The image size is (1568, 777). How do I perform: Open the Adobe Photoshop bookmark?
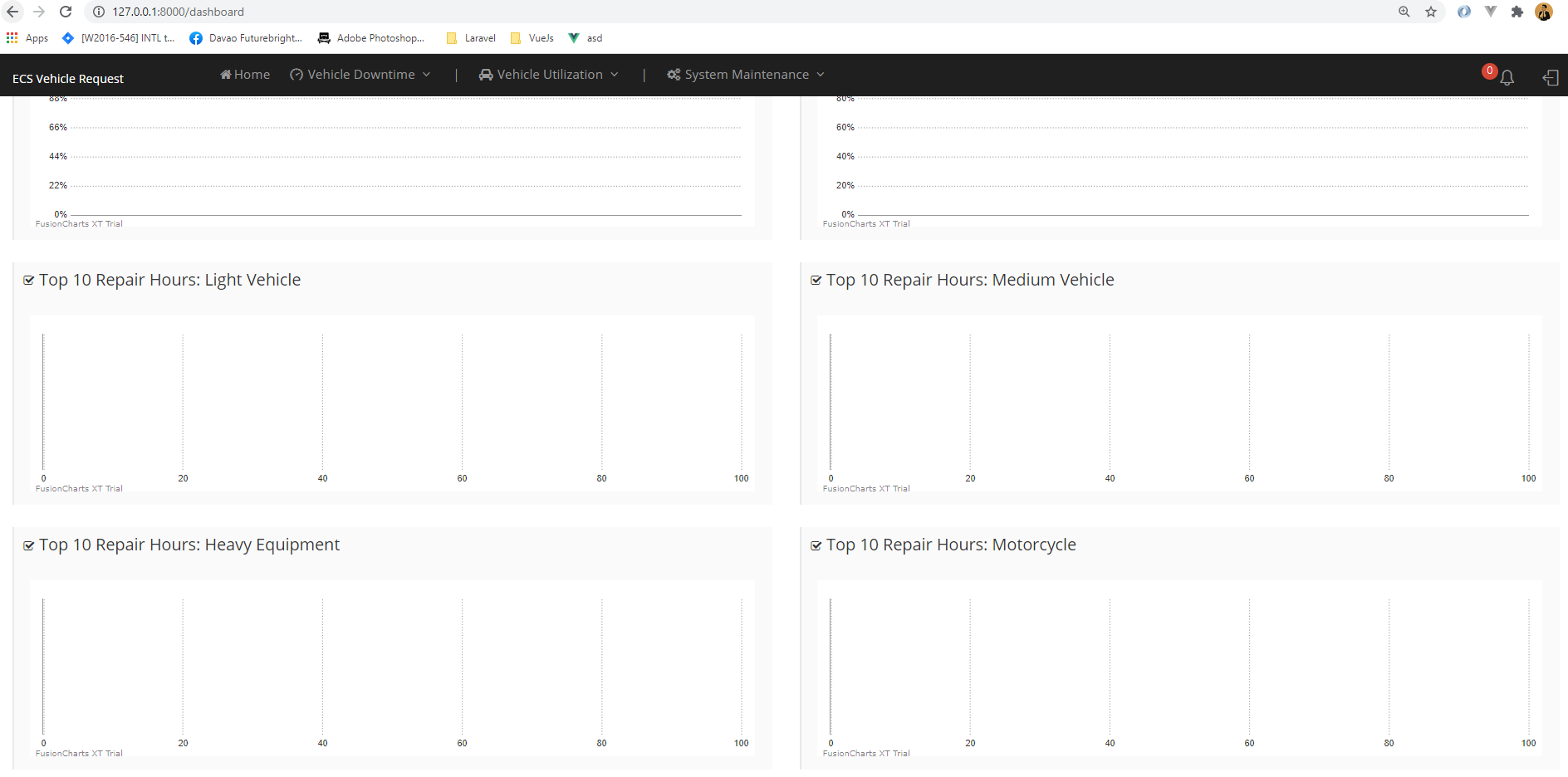tap(371, 38)
